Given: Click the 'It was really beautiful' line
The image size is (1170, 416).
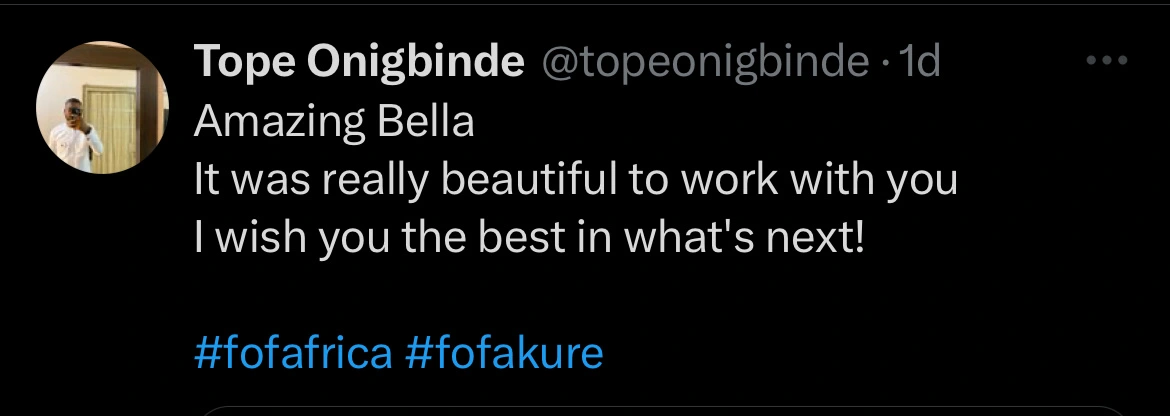Looking at the screenshot, I should (x=575, y=180).
